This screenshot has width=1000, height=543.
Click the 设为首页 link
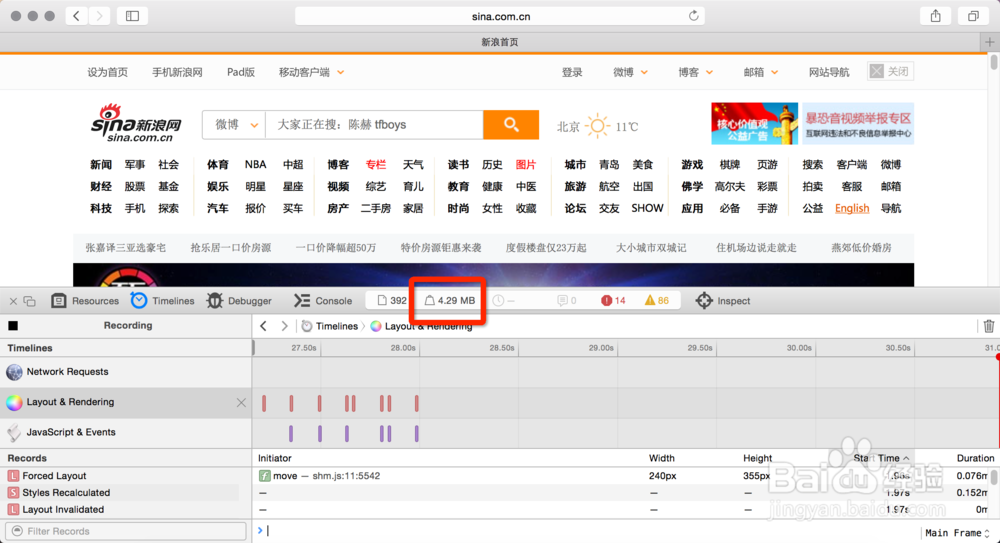pos(107,72)
